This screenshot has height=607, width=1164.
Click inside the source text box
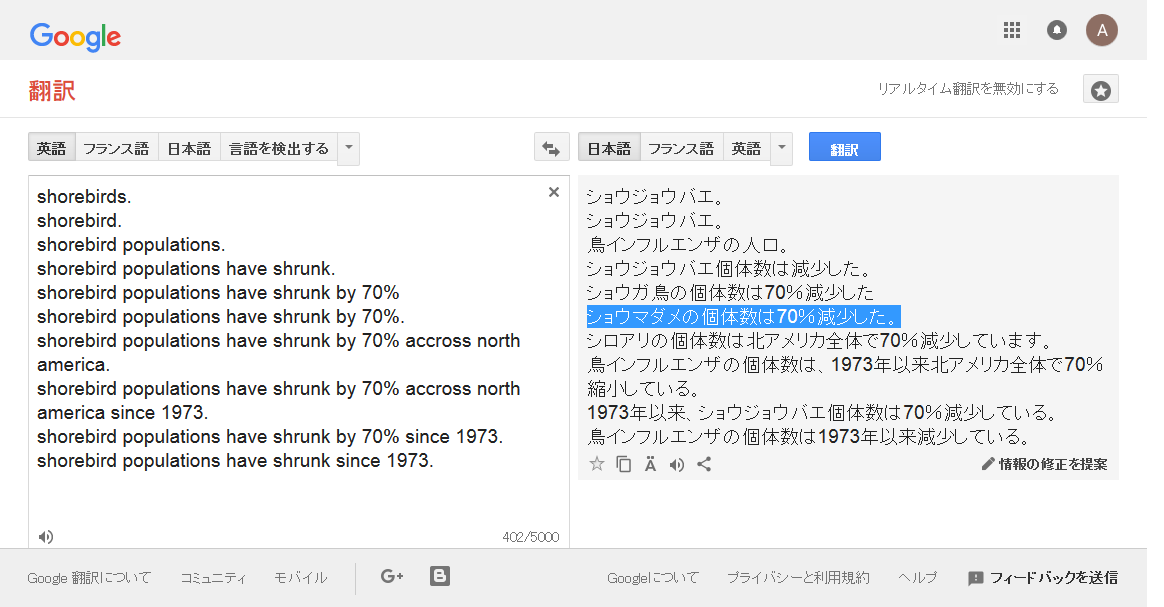[x=298, y=362]
